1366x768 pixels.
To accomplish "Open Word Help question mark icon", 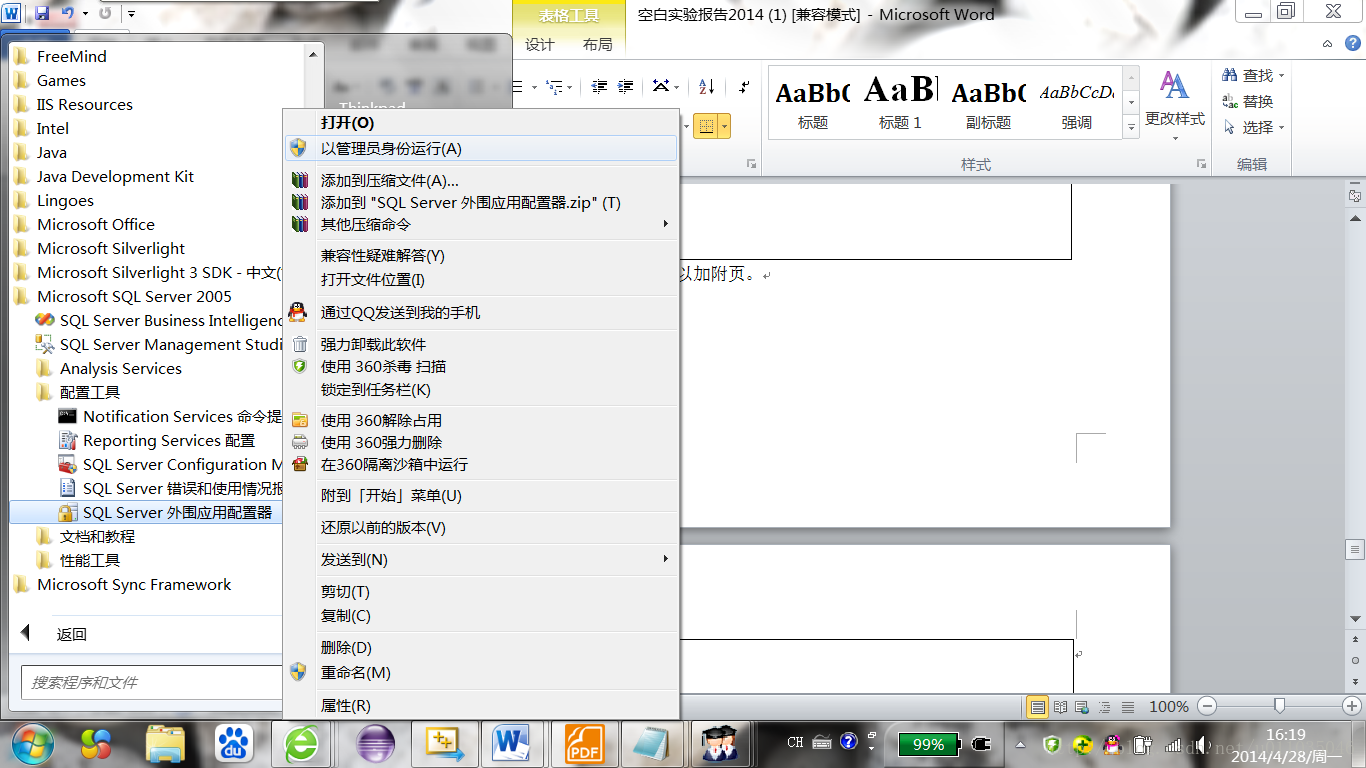I will (1351, 44).
